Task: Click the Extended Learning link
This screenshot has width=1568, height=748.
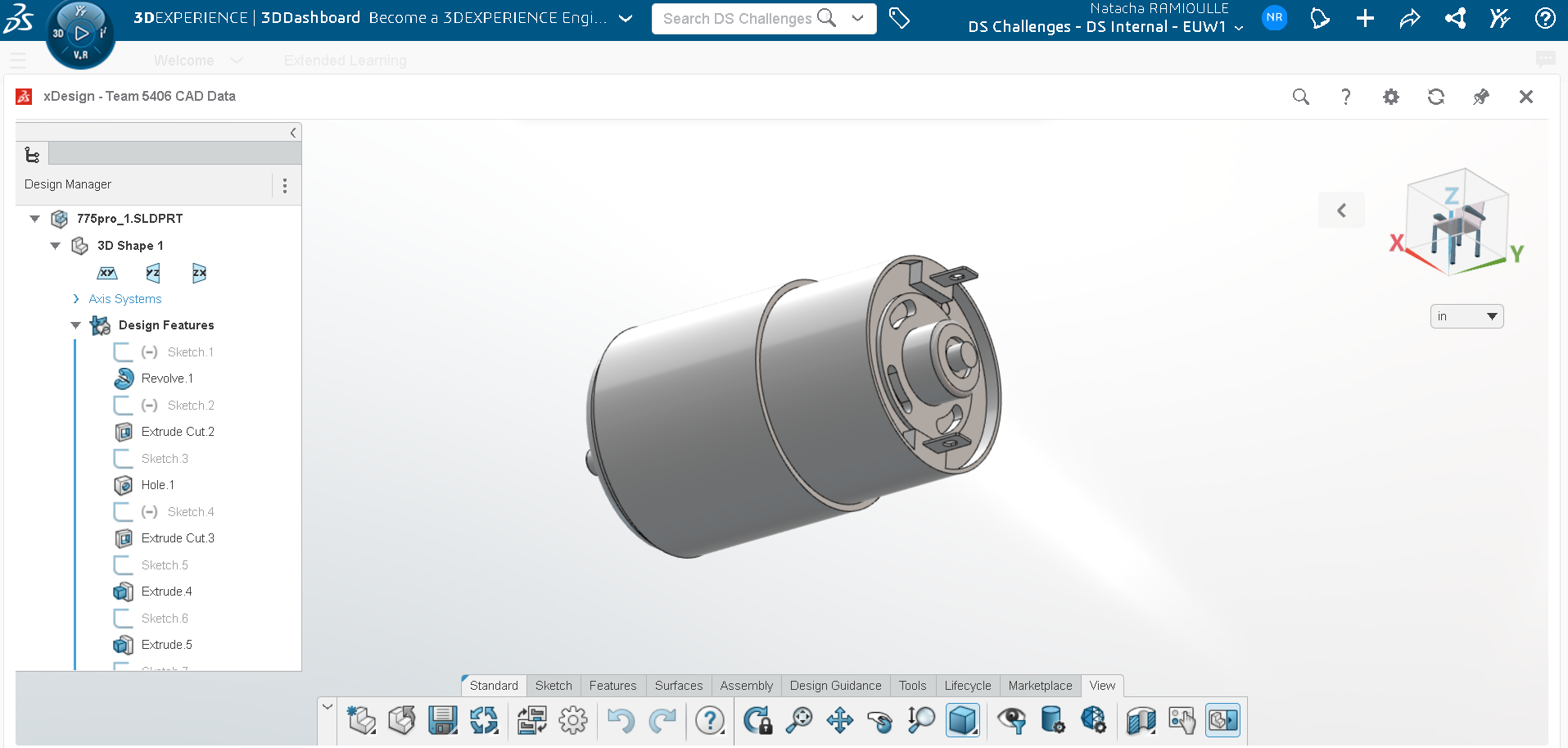Action: [x=345, y=60]
